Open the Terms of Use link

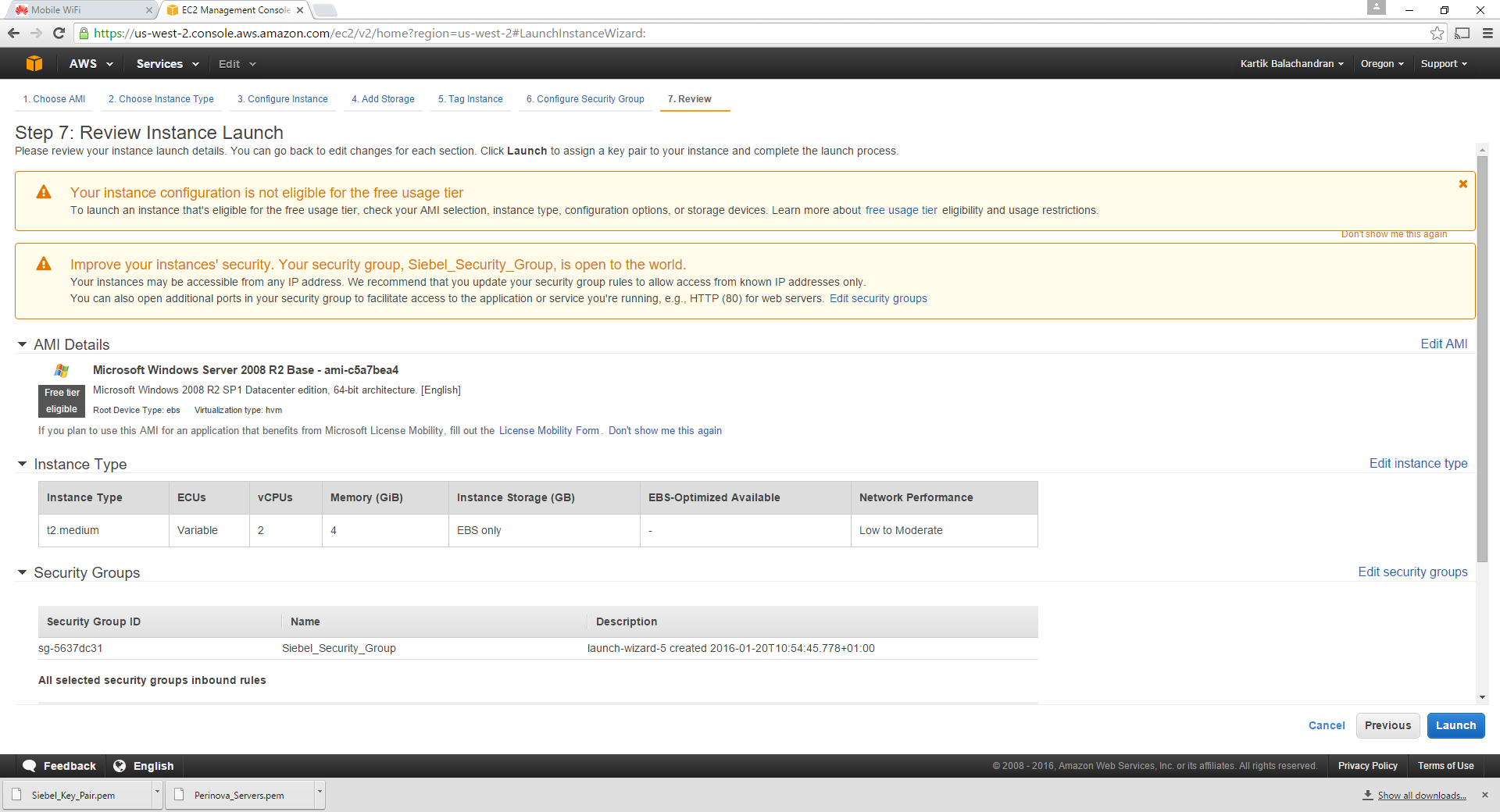tap(1445, 766)
